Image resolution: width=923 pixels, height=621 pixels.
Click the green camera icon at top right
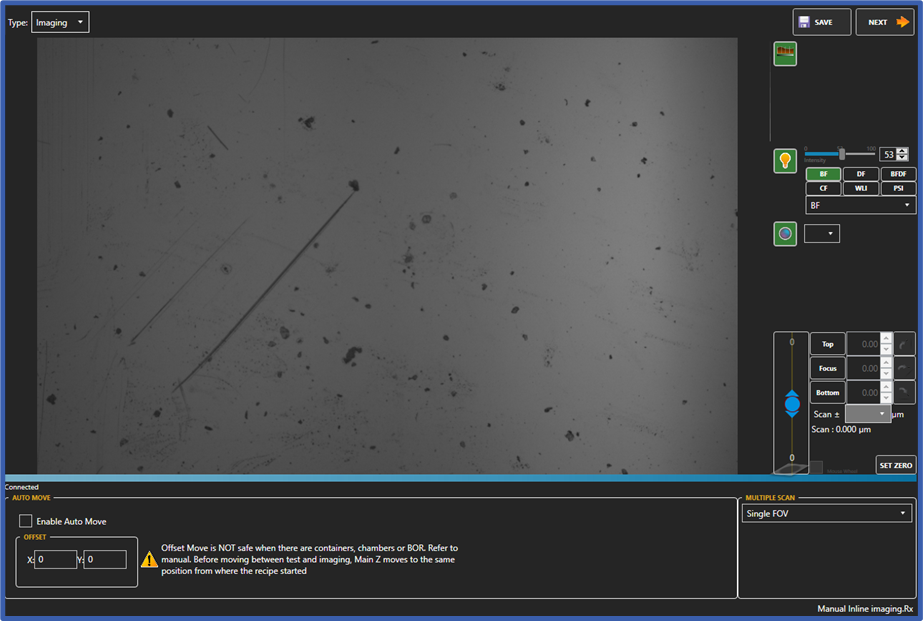pyautogui.click(x=785, y=53)
